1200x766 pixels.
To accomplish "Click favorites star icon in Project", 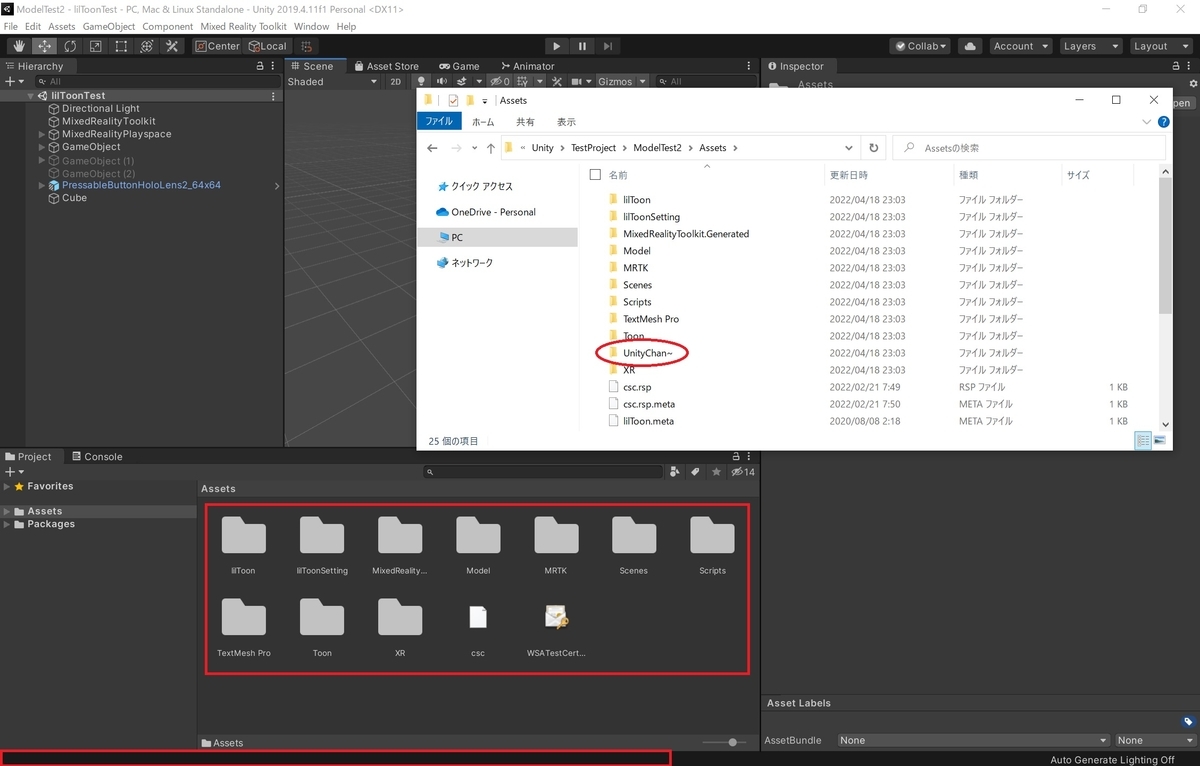I will coord(715,472).
